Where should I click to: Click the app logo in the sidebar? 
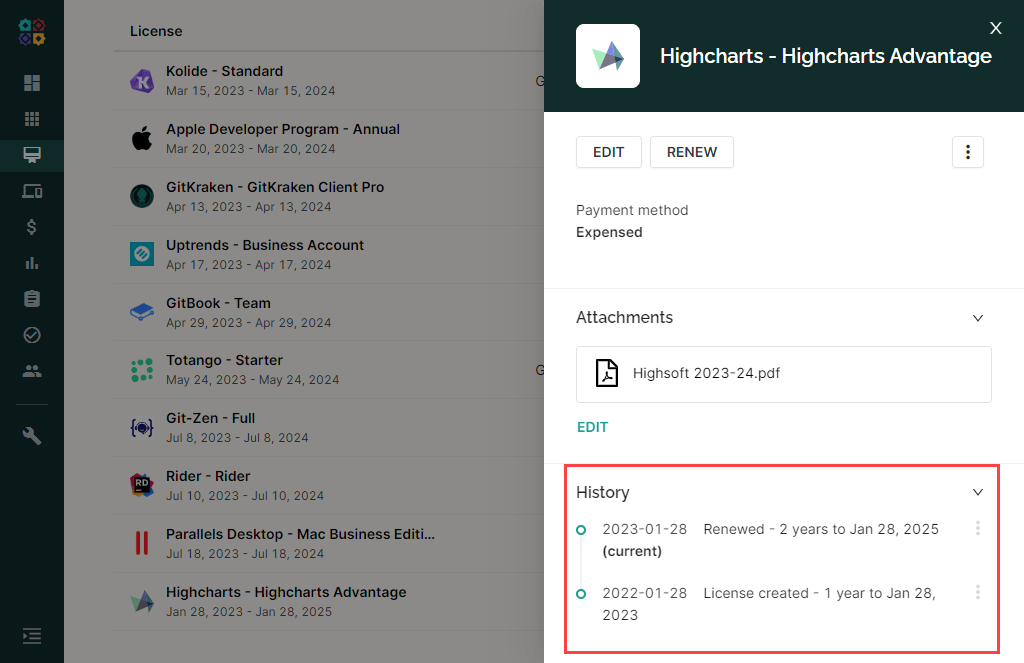pyautogui.click(x=32, y=32)
